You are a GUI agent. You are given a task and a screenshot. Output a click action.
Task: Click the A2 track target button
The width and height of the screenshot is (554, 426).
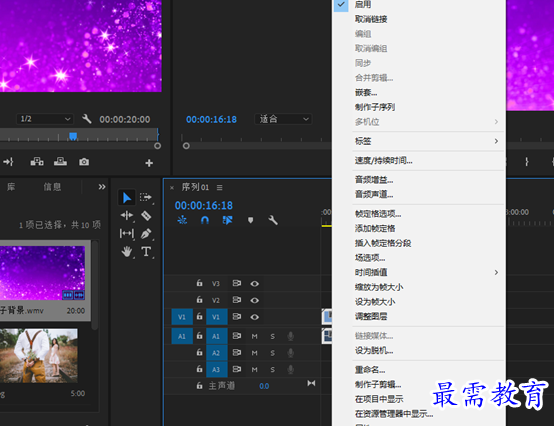coord(216,353)
